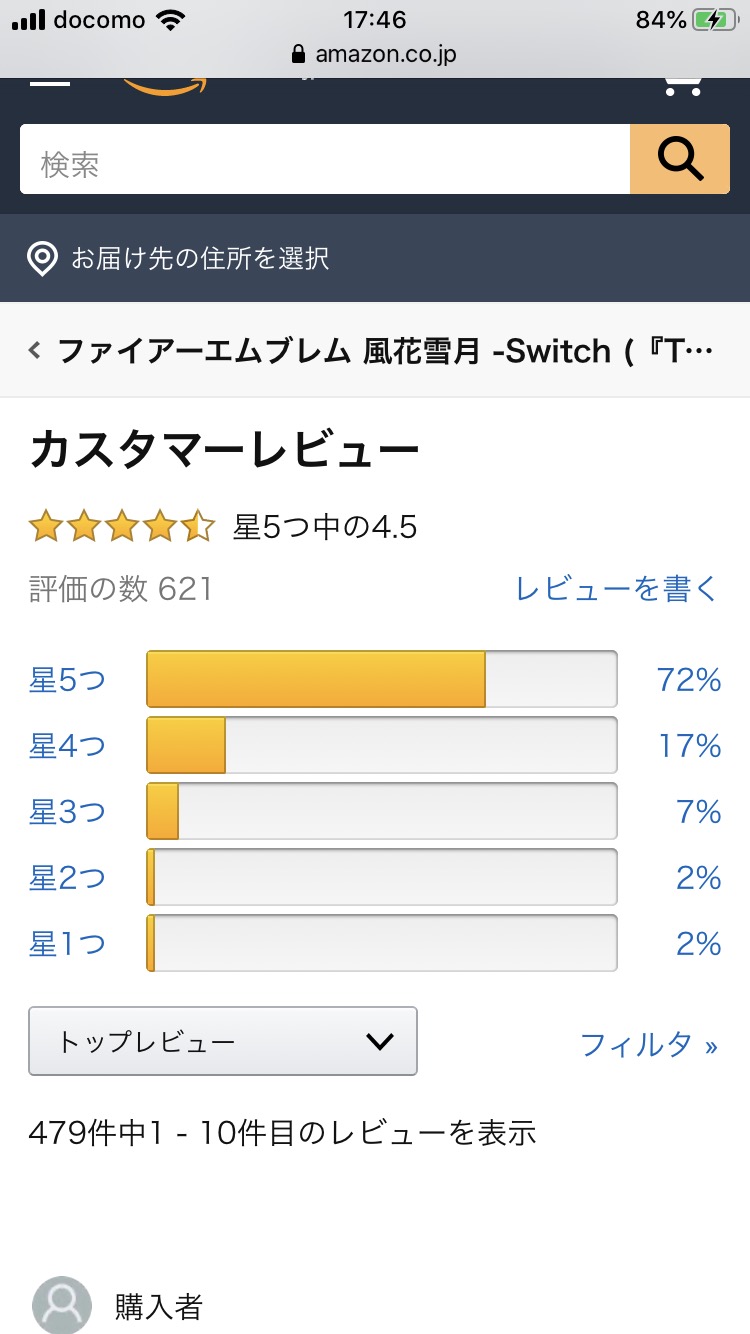Tap the 2% percentage for 星2つ
Image resolution: width=750 pixels, height=1334 pixels.
coord(698,877)
